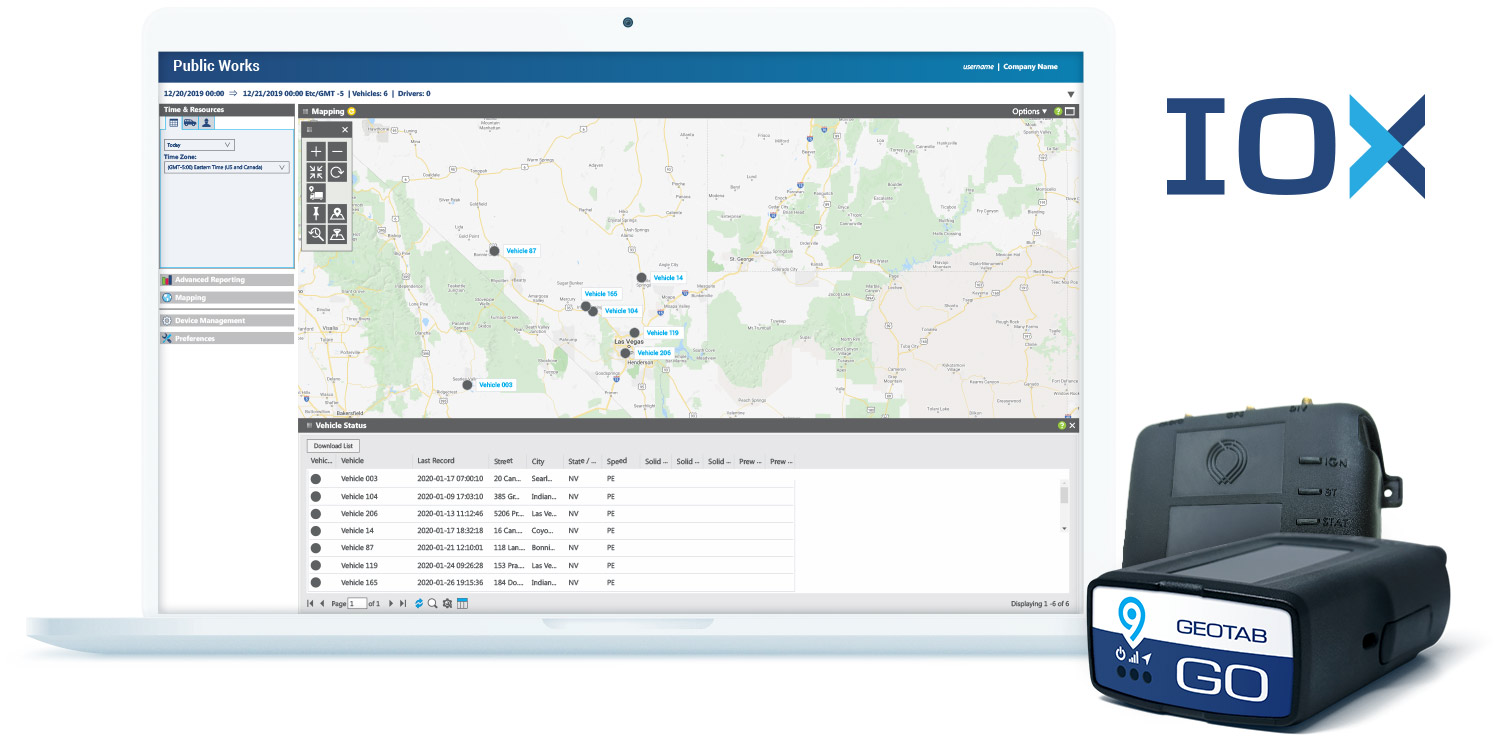Zoom in the map with plus tool
The image size is (1496, 738).
click(x=316, y=151)
